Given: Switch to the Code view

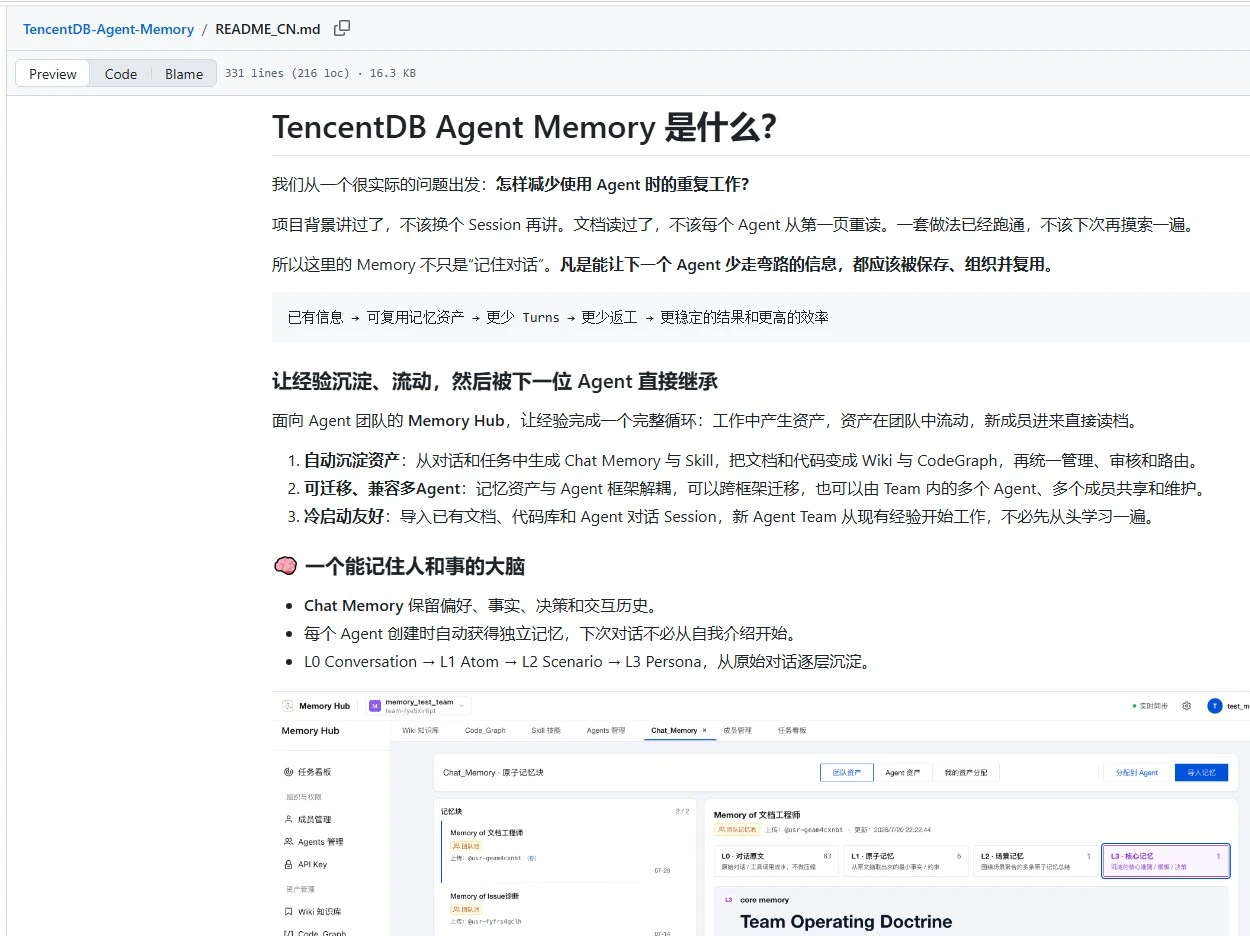Looking at the screenshot, I should click(x=121, y=74).
